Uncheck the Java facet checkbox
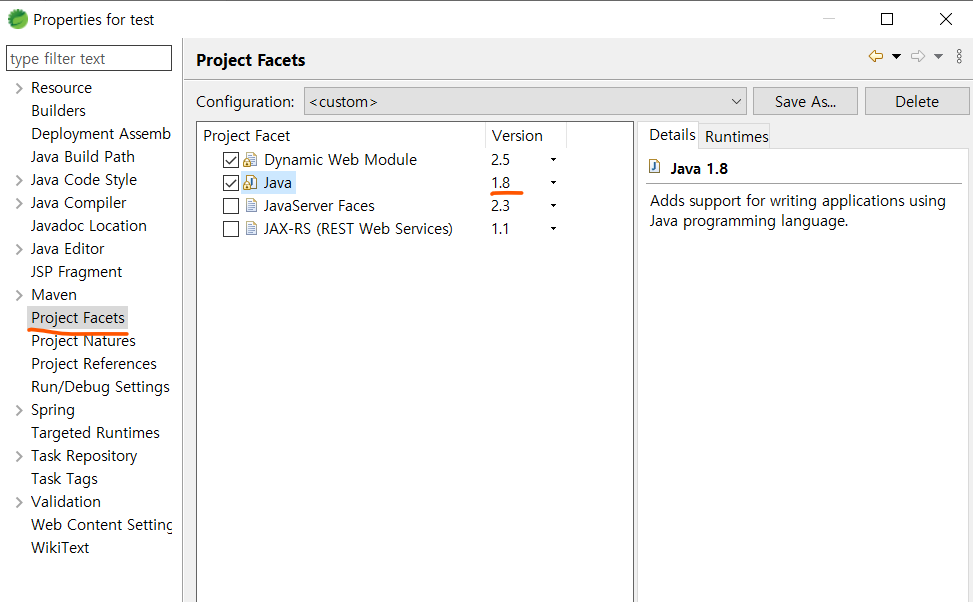 [231, 183]
